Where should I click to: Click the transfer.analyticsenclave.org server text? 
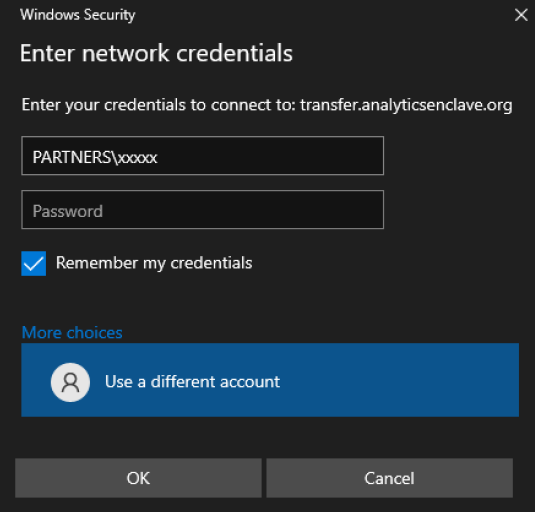tap(406, 105)
